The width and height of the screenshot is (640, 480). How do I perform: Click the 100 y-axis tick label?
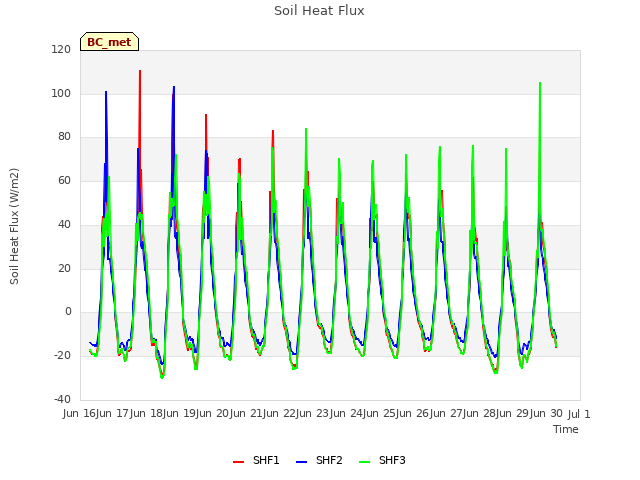(x=61, y=93)
